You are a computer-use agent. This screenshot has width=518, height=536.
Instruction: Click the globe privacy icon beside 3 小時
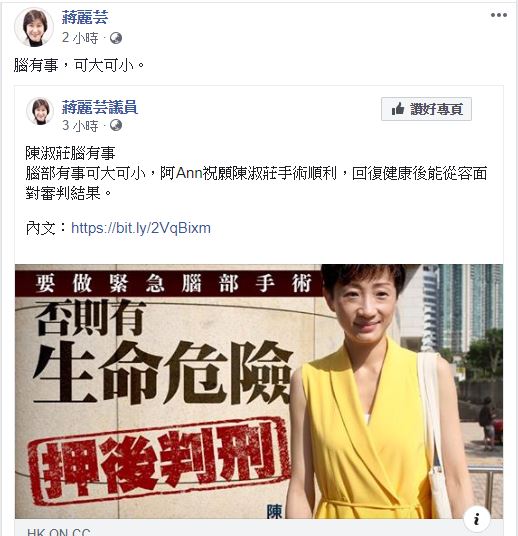116,125
